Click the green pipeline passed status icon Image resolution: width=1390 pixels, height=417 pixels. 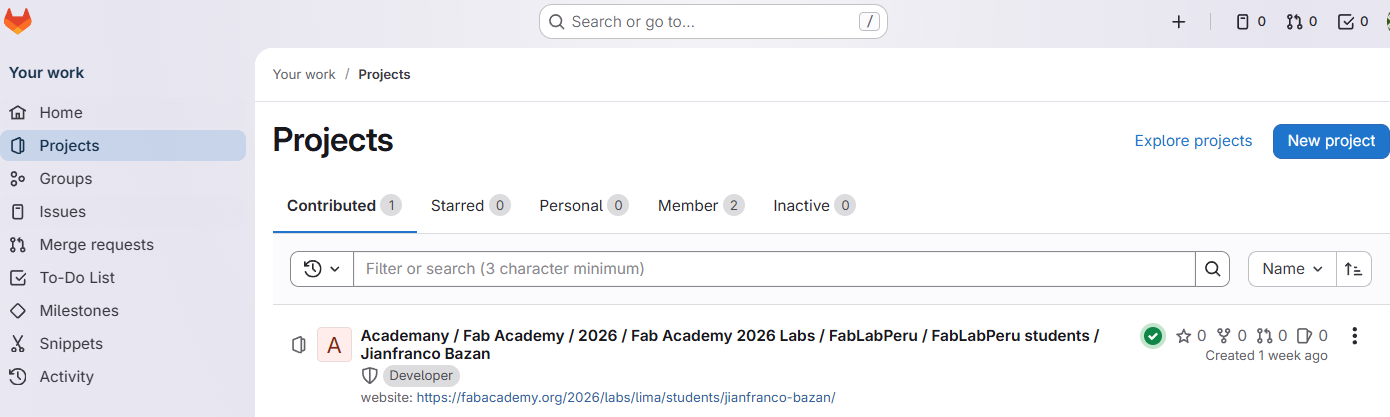[x=1153, y=336]
